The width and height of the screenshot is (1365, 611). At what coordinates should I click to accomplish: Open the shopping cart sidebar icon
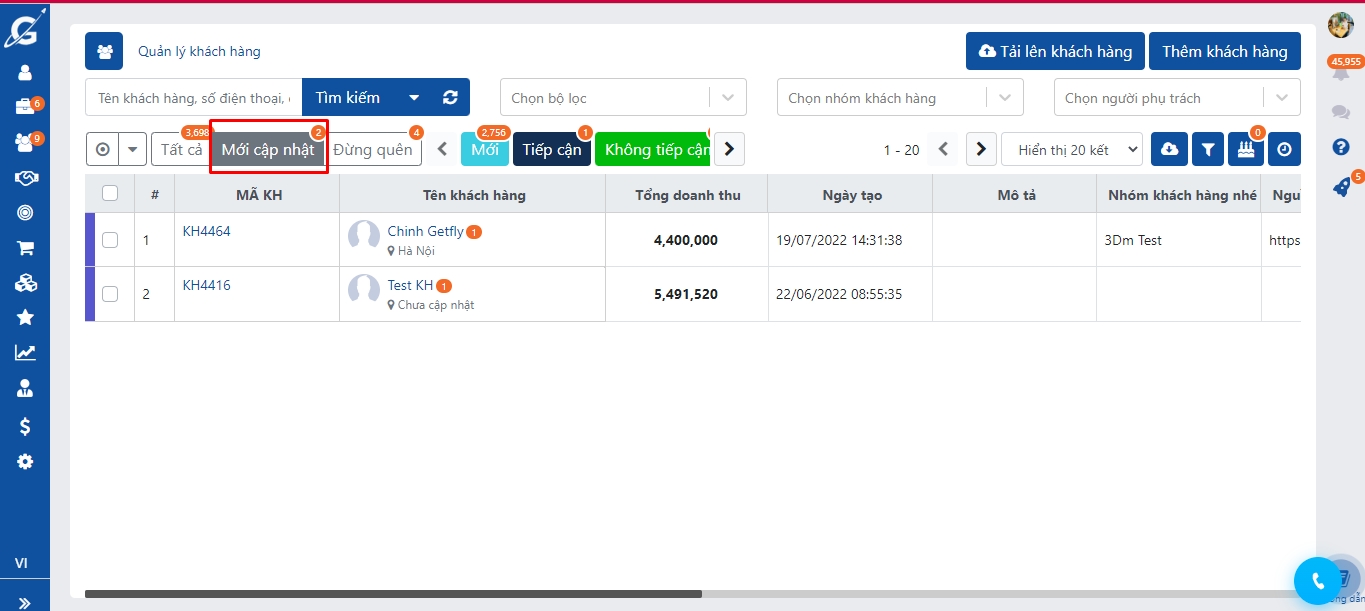click(x=25, y=248)
